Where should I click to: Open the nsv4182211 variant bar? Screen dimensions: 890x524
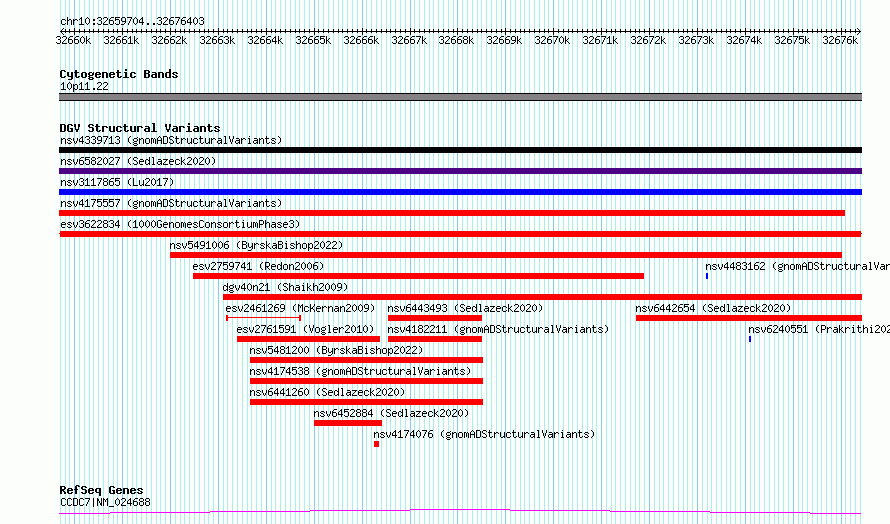(x=435, y=339)
